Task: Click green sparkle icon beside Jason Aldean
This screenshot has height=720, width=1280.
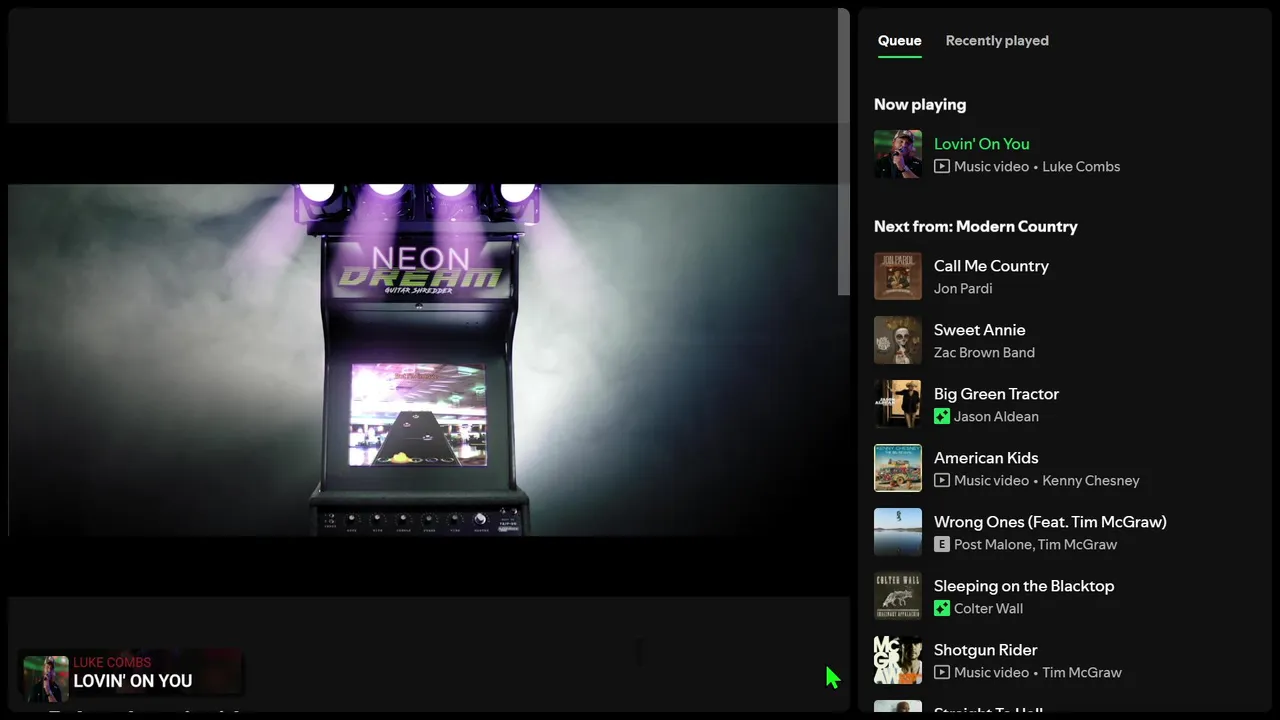Action: tap(942, 417)
